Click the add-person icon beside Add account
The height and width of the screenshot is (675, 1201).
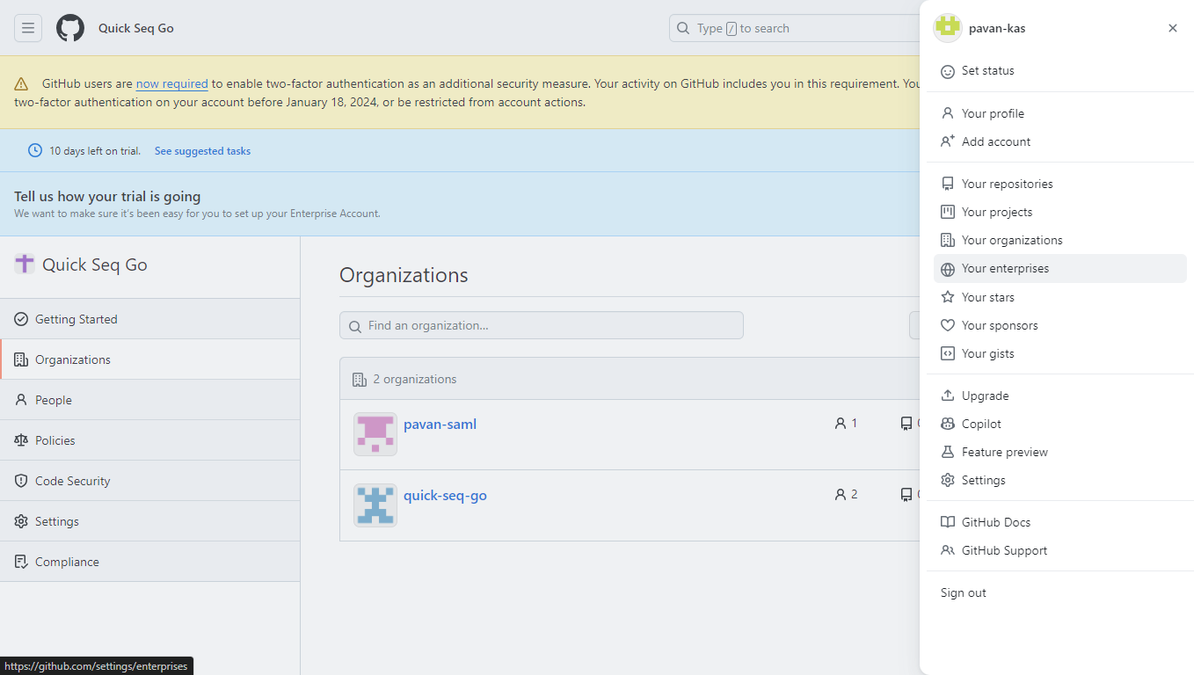tap(948, 142)
